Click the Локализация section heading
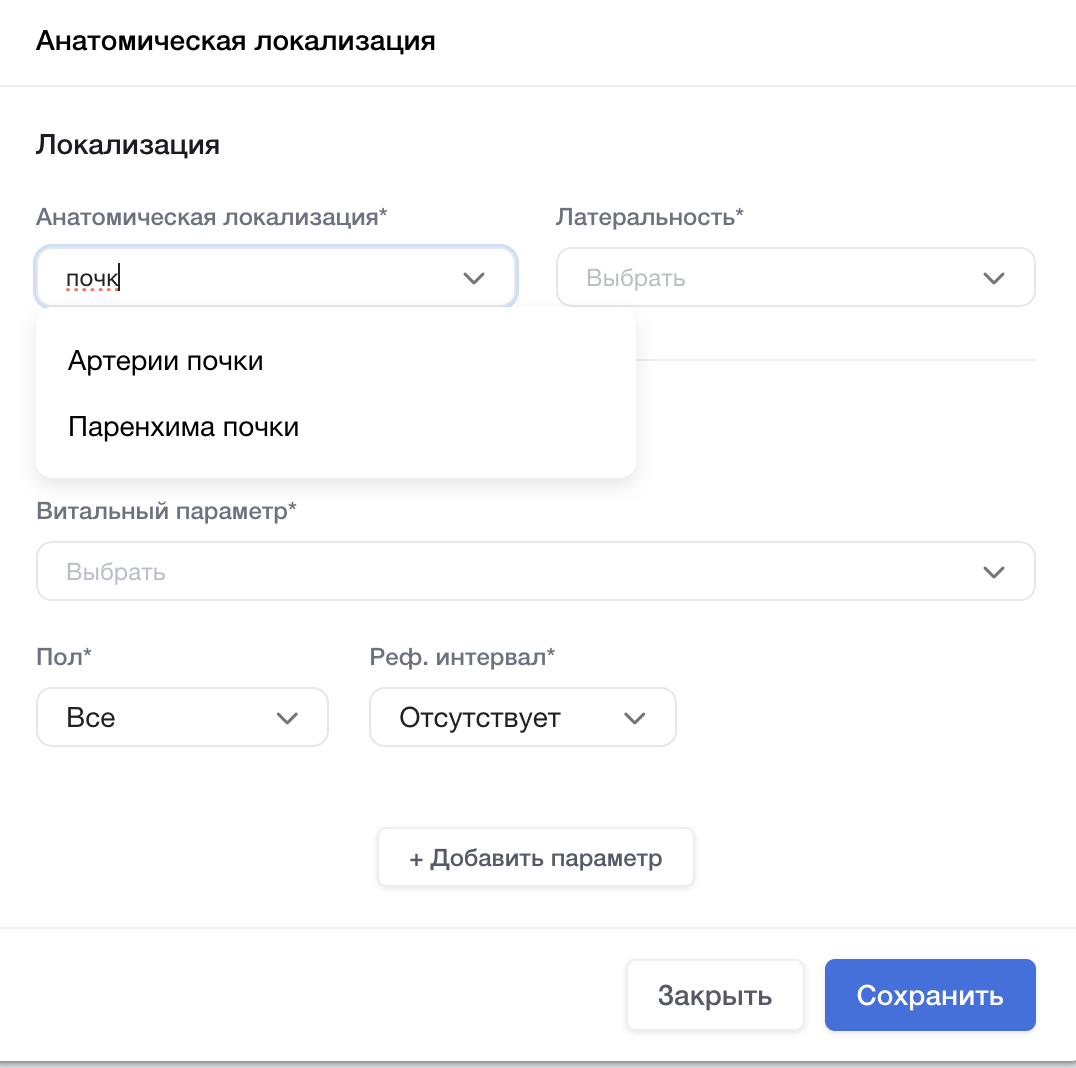The height and width of the screenshot is (1068, 1076). click(x=128, y=145)
